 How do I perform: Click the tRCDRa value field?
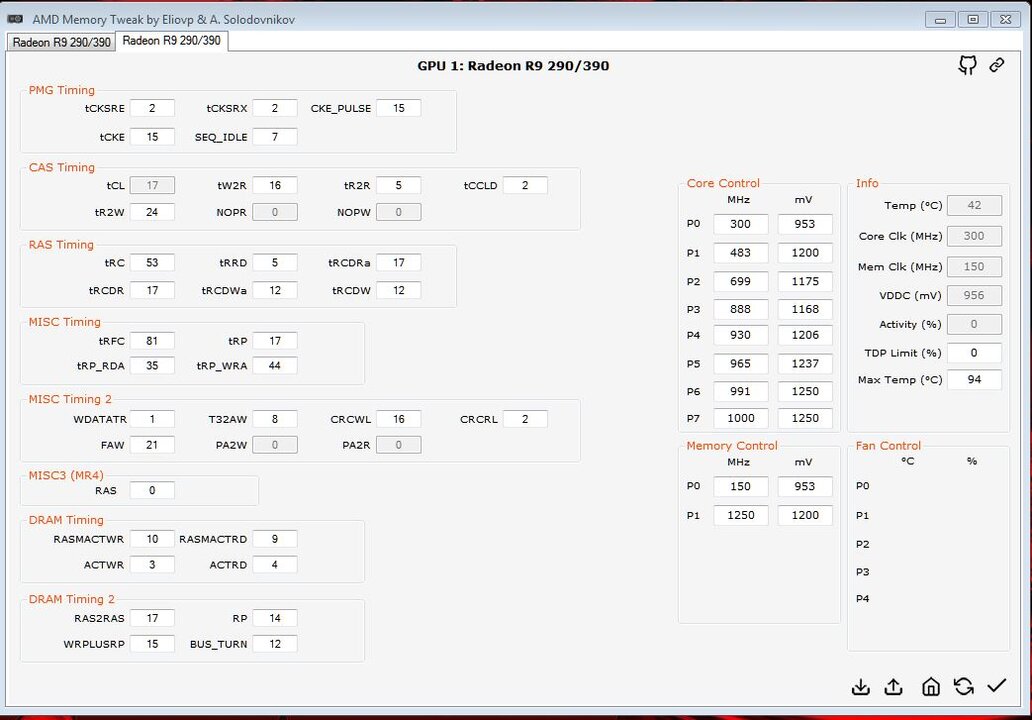tap(398, 263)
